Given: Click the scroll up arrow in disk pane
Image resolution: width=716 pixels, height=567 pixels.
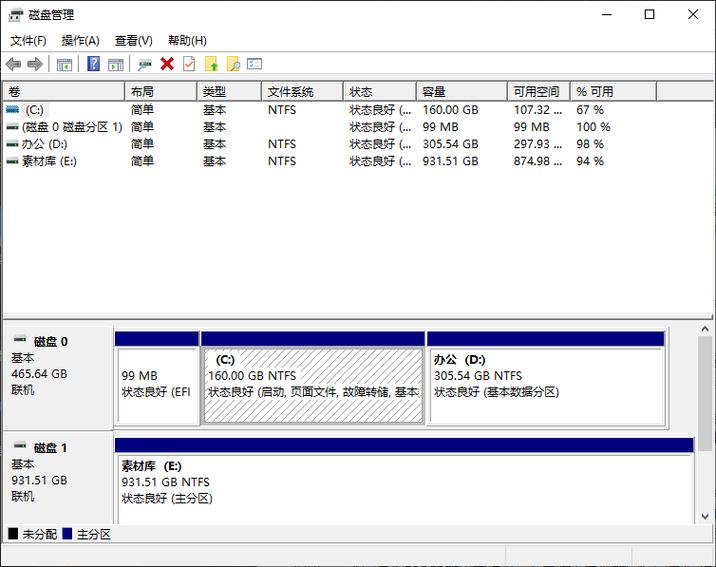Looking at the screenshot, I should click(x=705, y=329).
